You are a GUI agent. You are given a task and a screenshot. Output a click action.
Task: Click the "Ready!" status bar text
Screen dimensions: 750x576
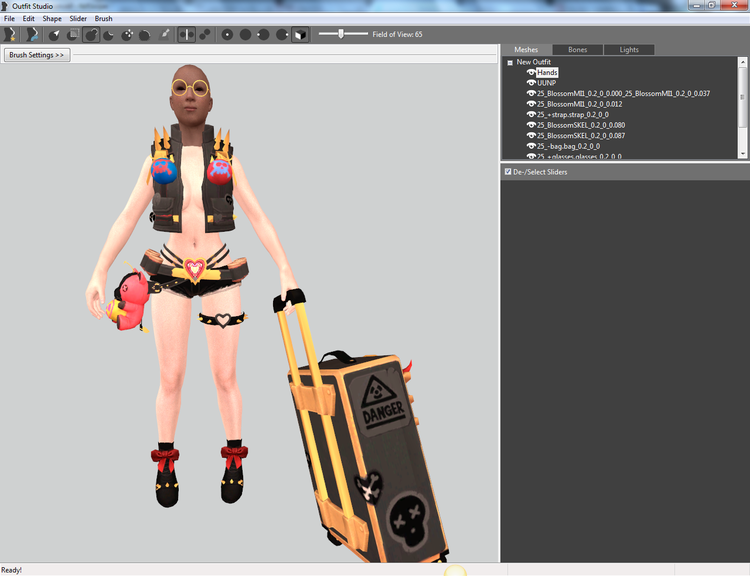(x=11, y=570)
